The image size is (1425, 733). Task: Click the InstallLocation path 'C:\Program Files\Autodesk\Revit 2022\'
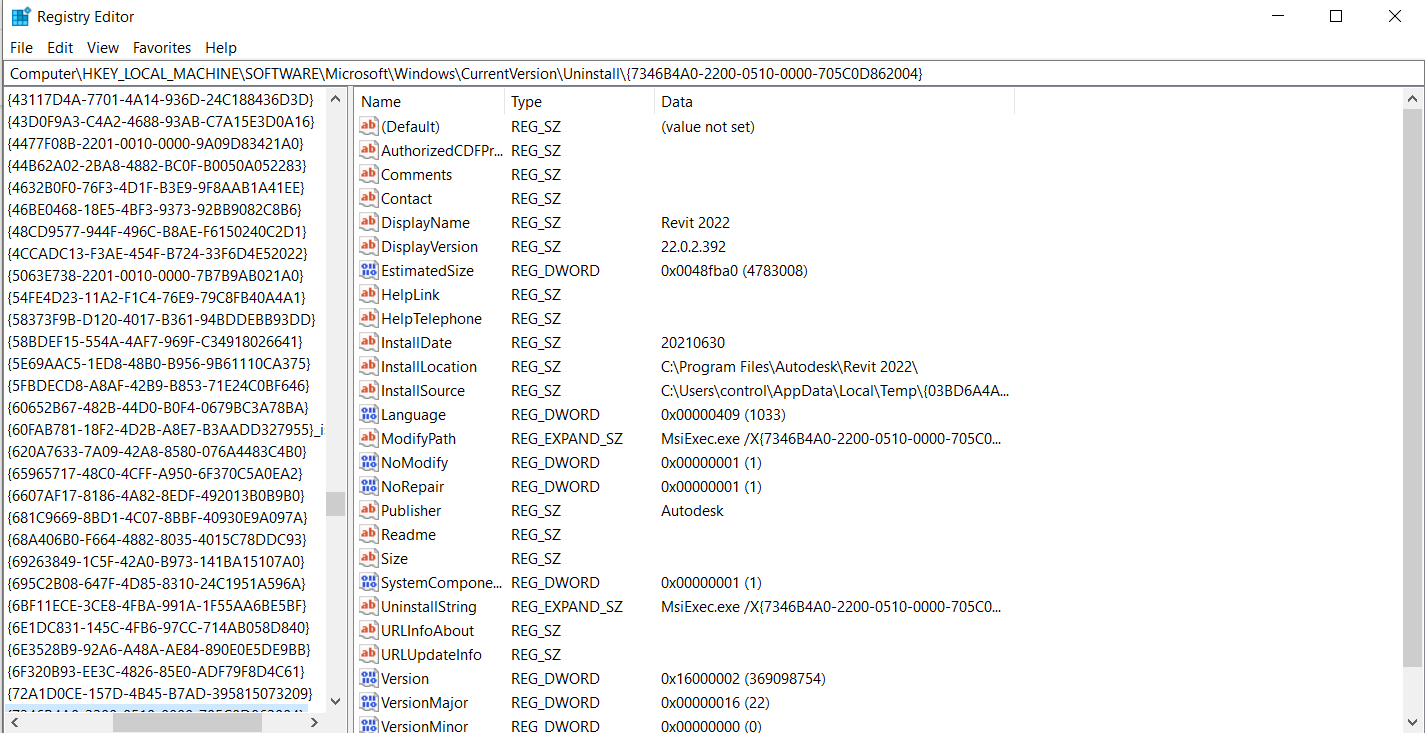click(789, 367)
